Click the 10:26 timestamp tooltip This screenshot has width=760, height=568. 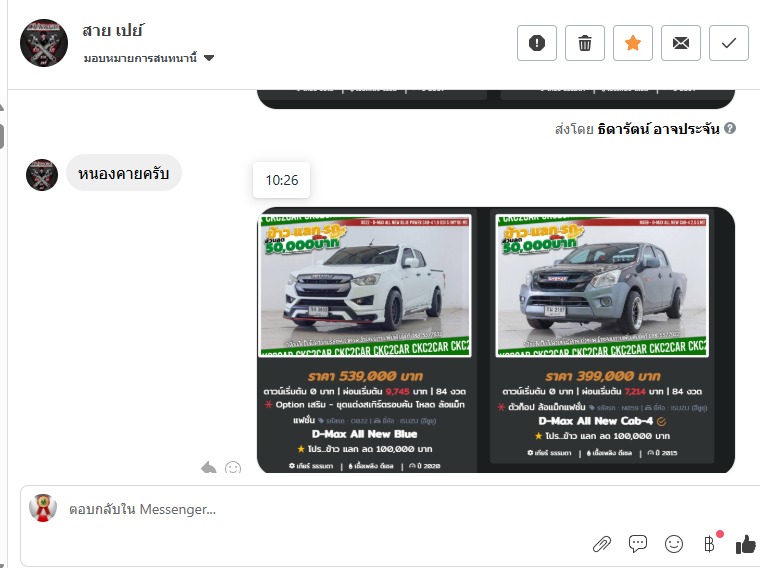click(x=282, y=180)
